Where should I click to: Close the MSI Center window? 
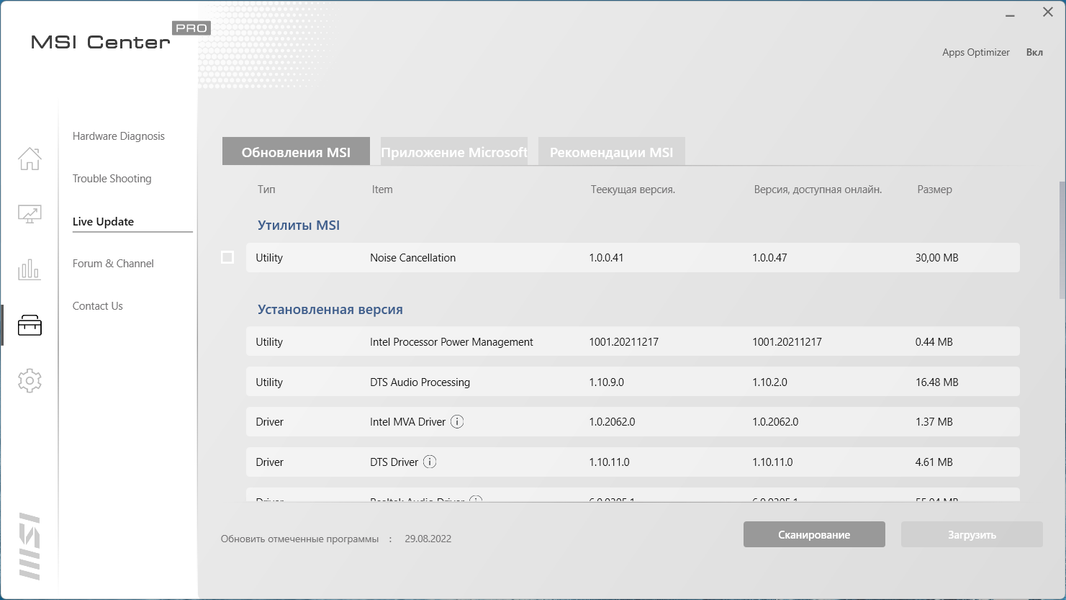(1048, 12)
